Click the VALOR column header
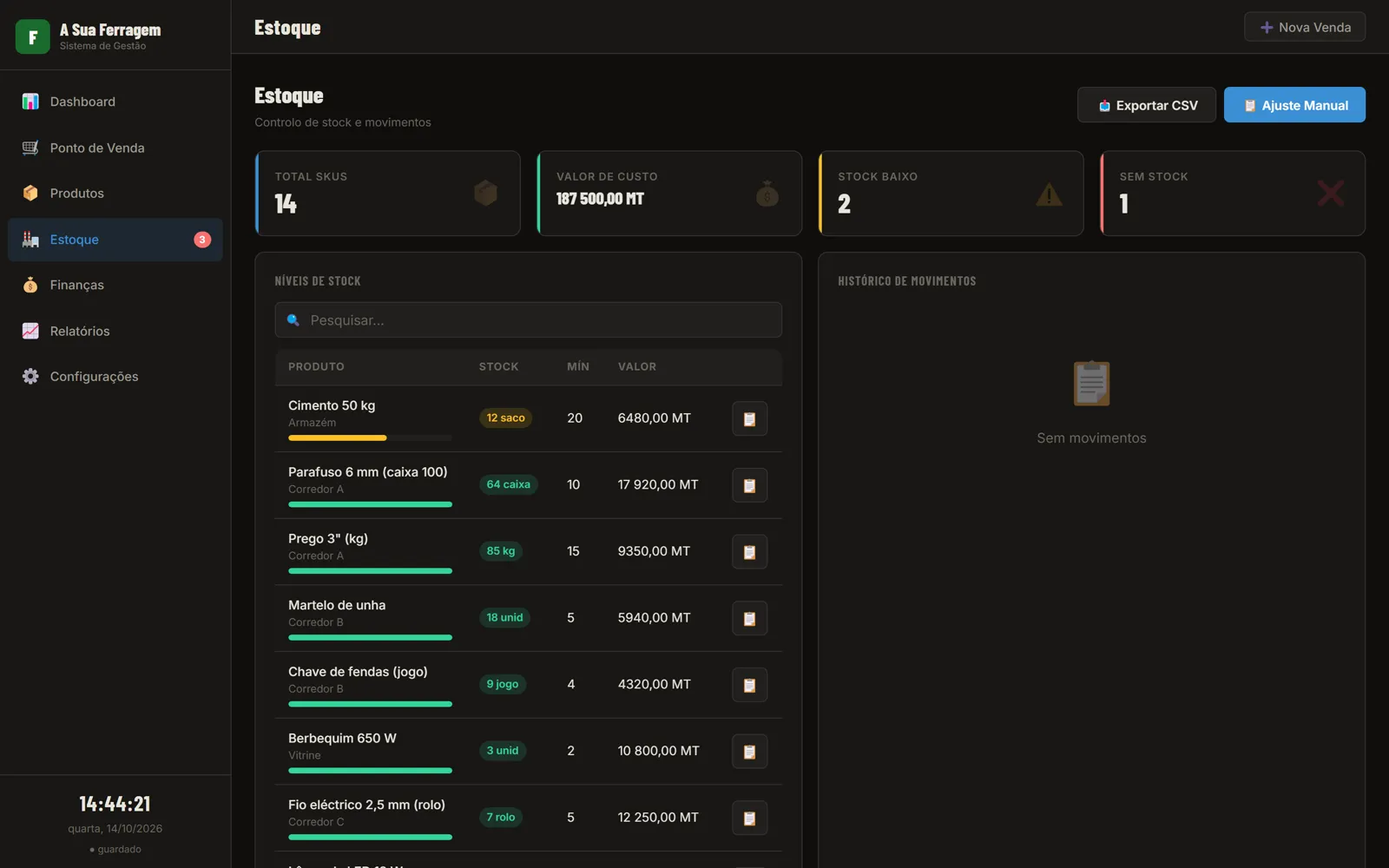This screenshot has width=1389, height=868. (637, 366)
